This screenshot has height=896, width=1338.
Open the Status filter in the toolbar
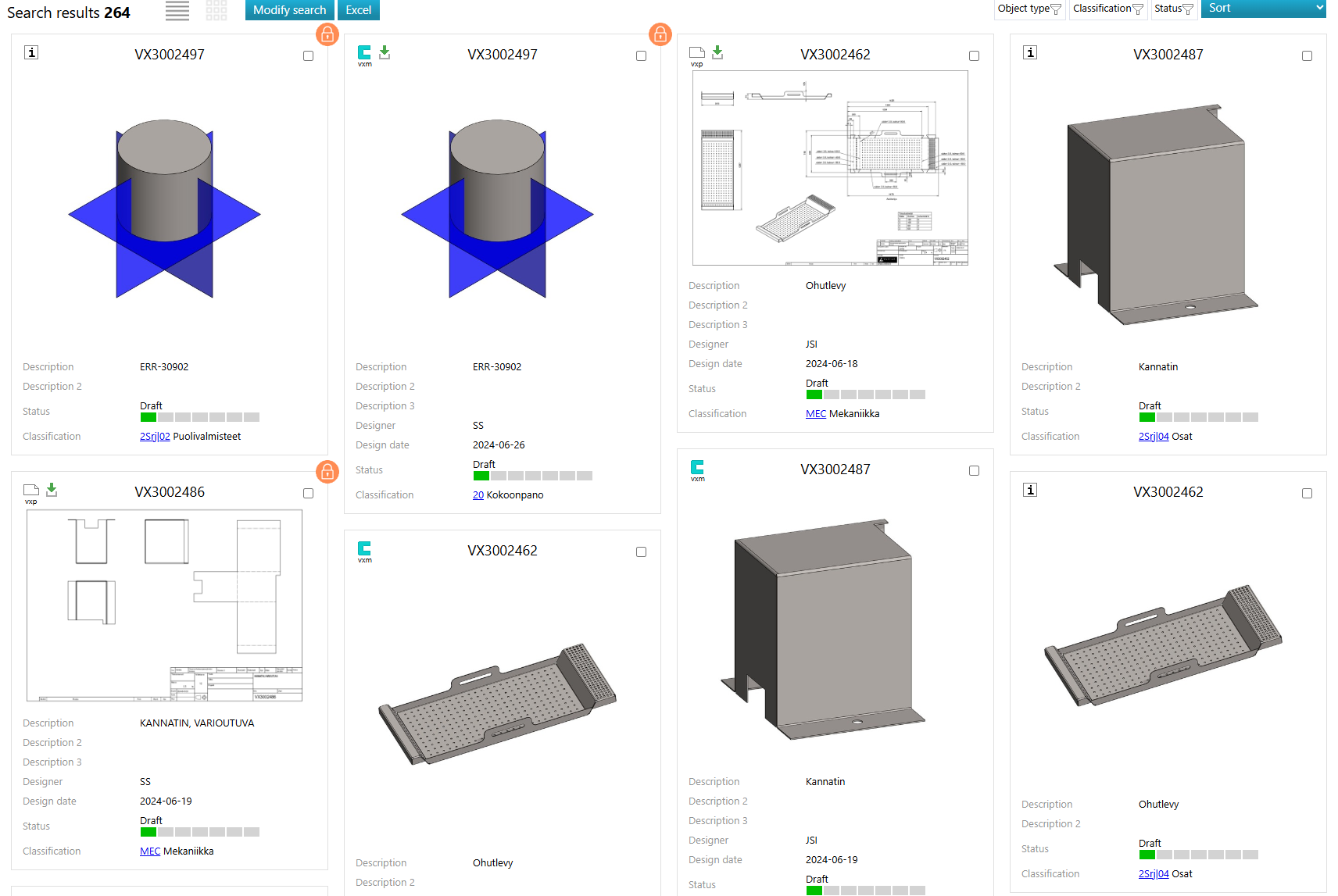[x=1174, y=9]
